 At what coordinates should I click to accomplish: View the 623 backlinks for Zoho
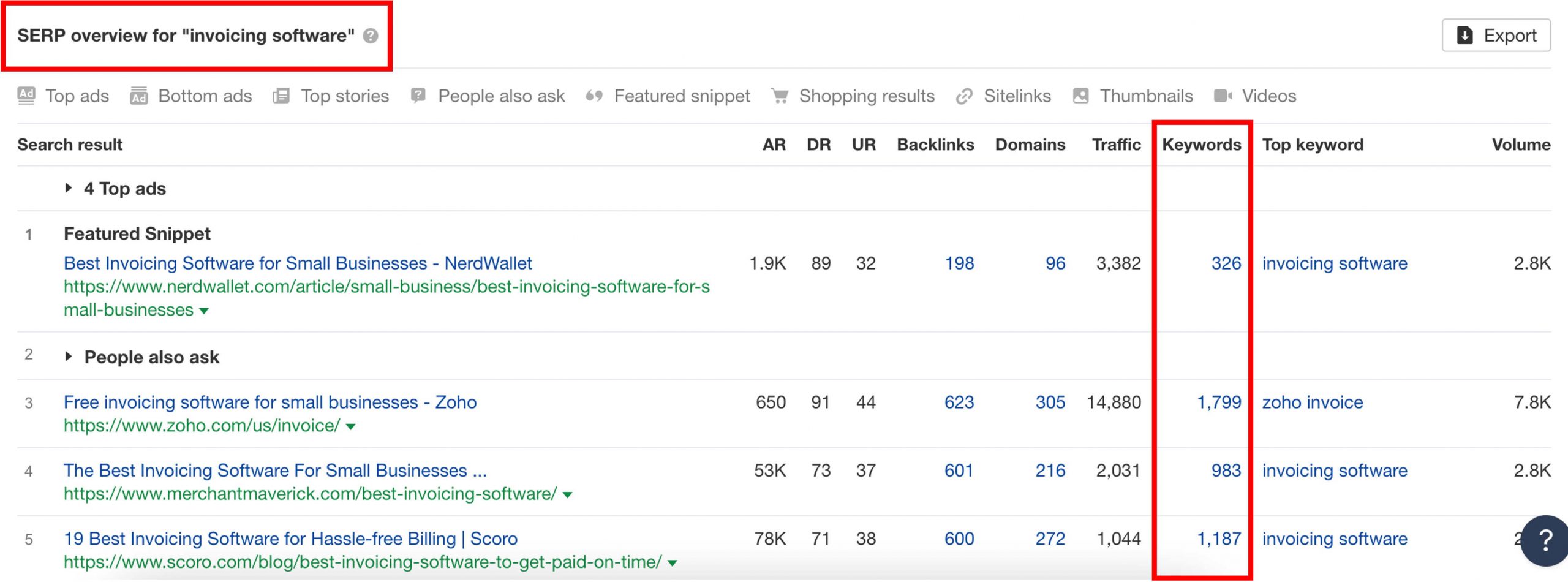pos(959,402)
